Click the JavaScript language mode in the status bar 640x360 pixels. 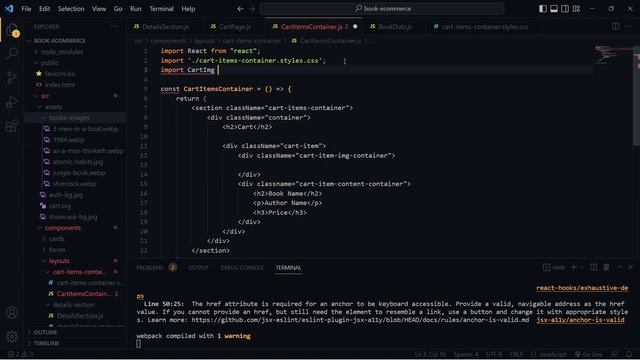point(549,354)
